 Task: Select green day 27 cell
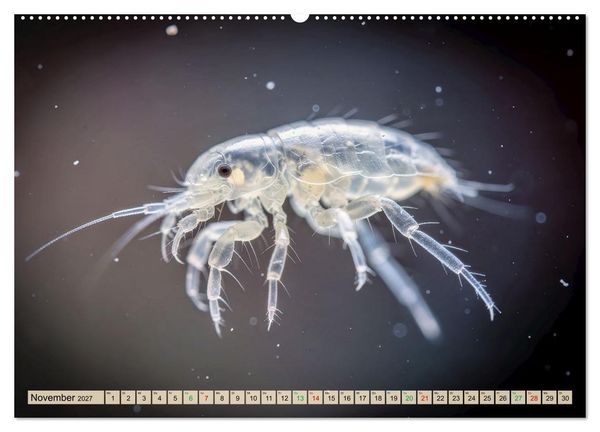(518, 398)
